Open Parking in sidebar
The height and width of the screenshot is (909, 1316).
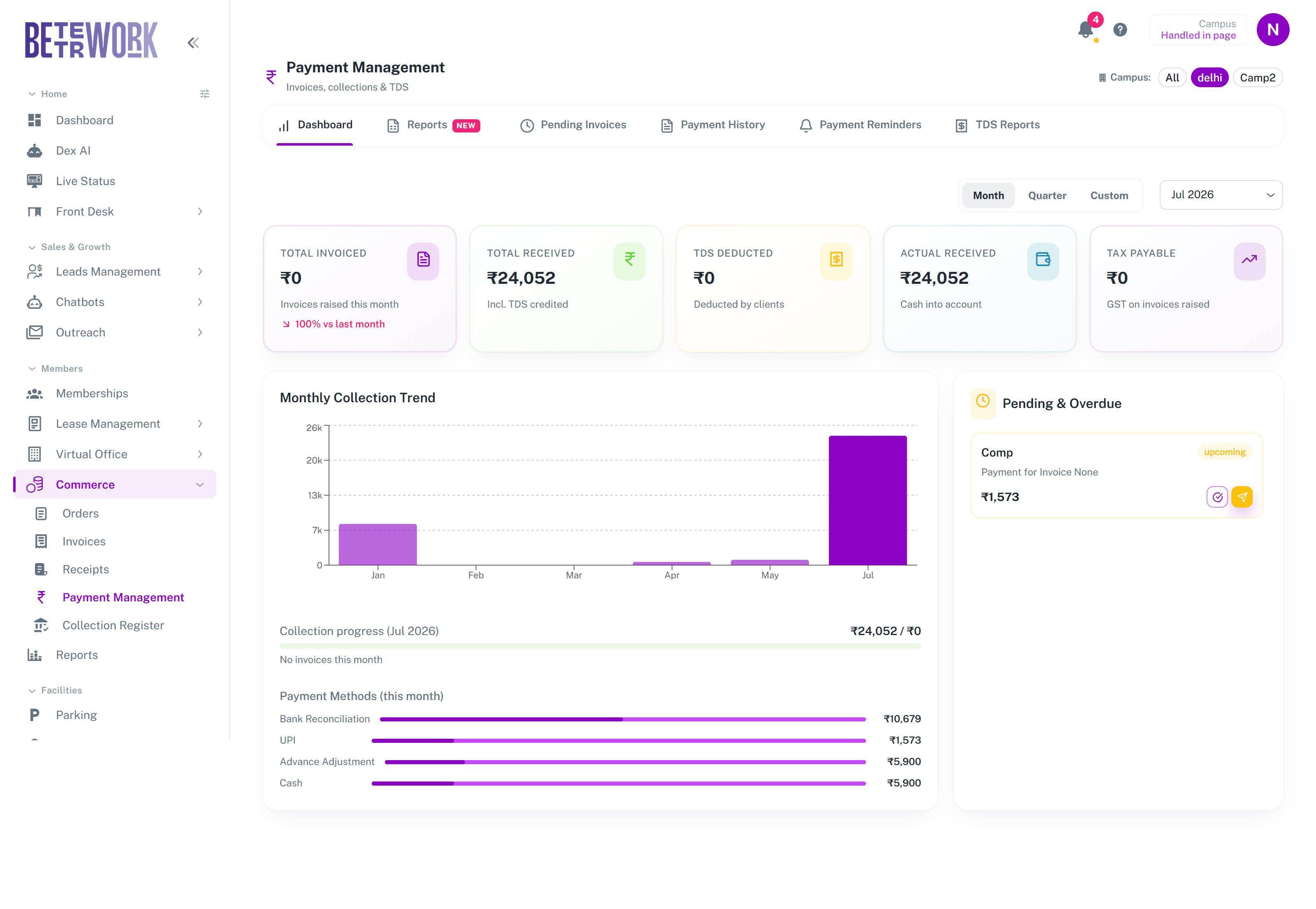(x=114, y=715)
